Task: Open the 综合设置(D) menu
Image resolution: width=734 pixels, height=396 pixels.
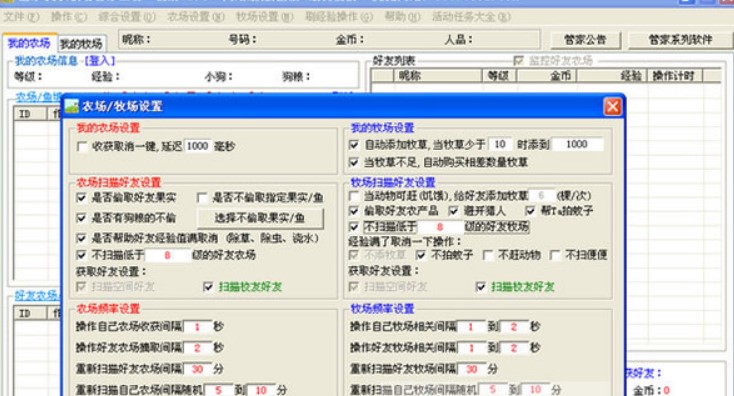Action: pos(127,17)
